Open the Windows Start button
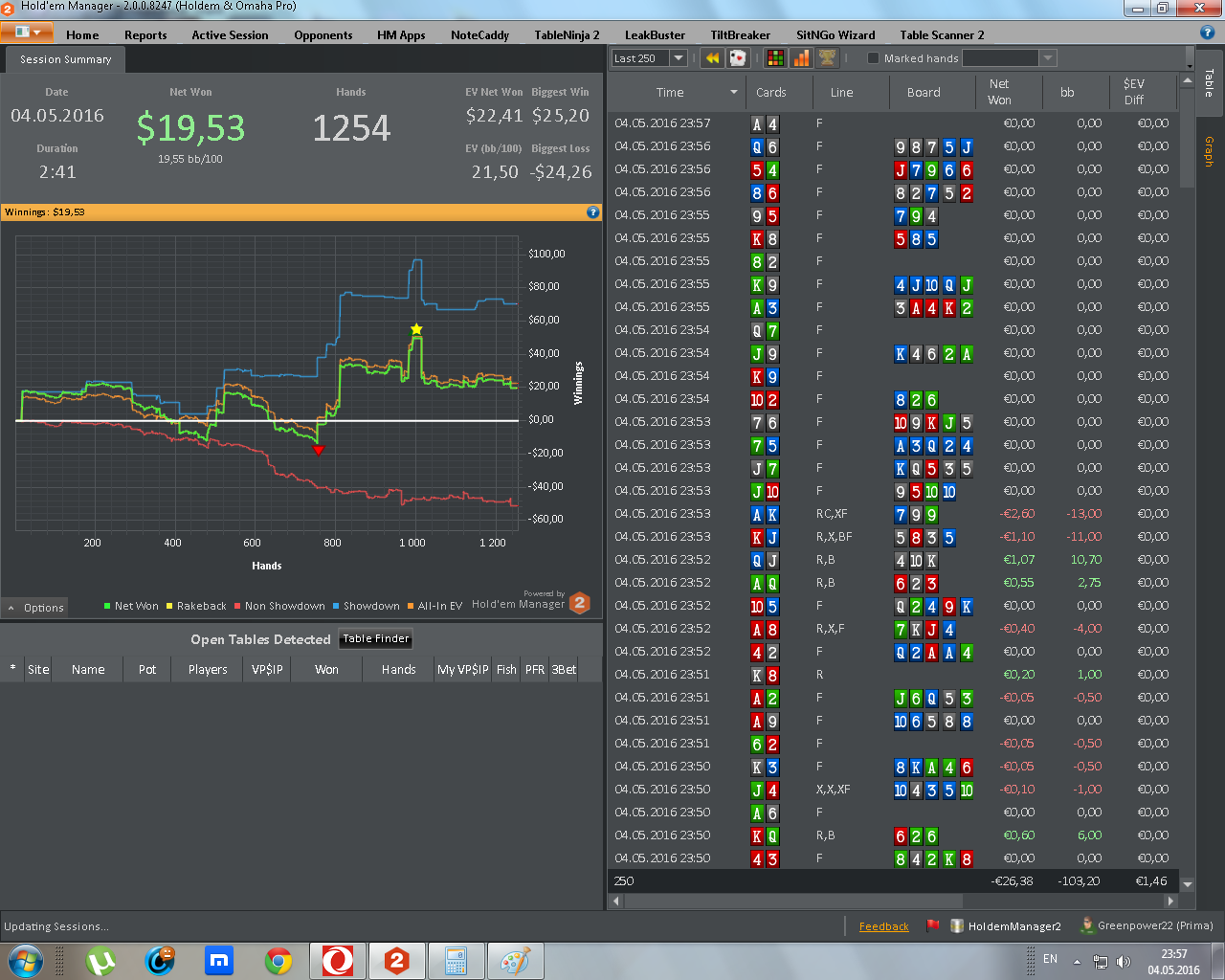Image resolution: width=1225 pixels, height=980 pixels. point(26,961)
